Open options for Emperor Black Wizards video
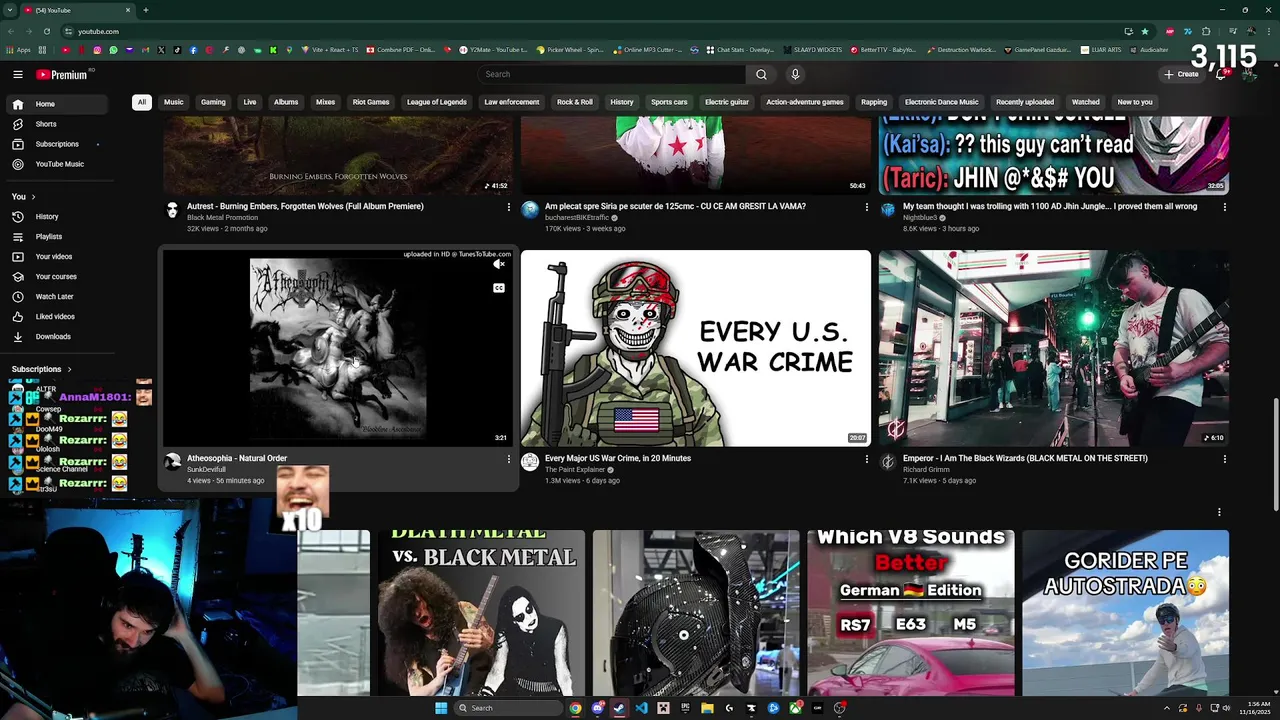 [x=1224, y=459]
